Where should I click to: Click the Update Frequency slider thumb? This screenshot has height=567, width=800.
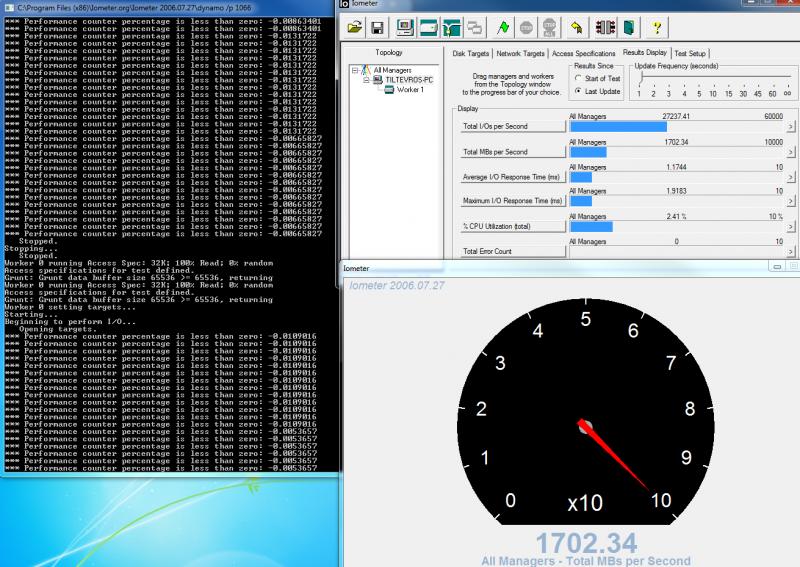pyautogui.click(x=641, y=78)
